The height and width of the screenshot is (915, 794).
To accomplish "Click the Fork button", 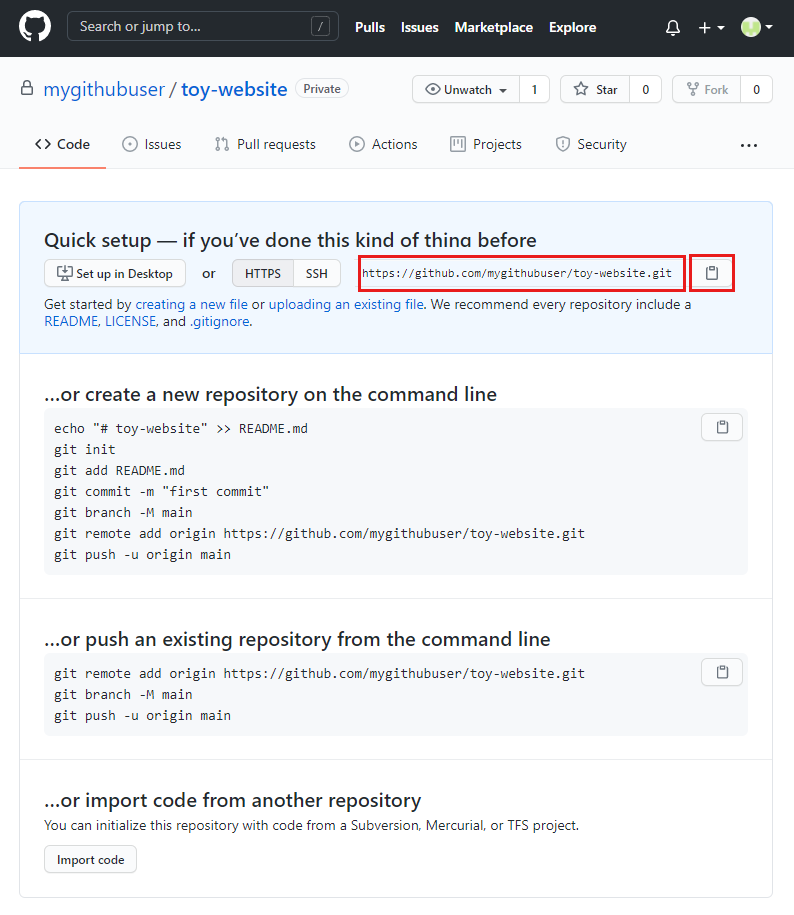I will tap(706, 89).
